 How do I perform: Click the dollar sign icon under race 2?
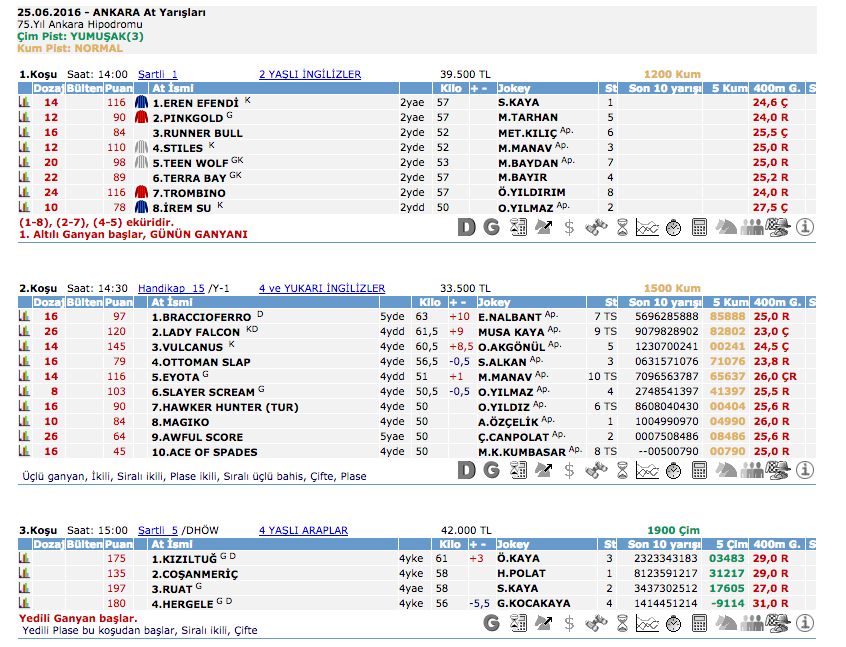(x=569, y=470)
